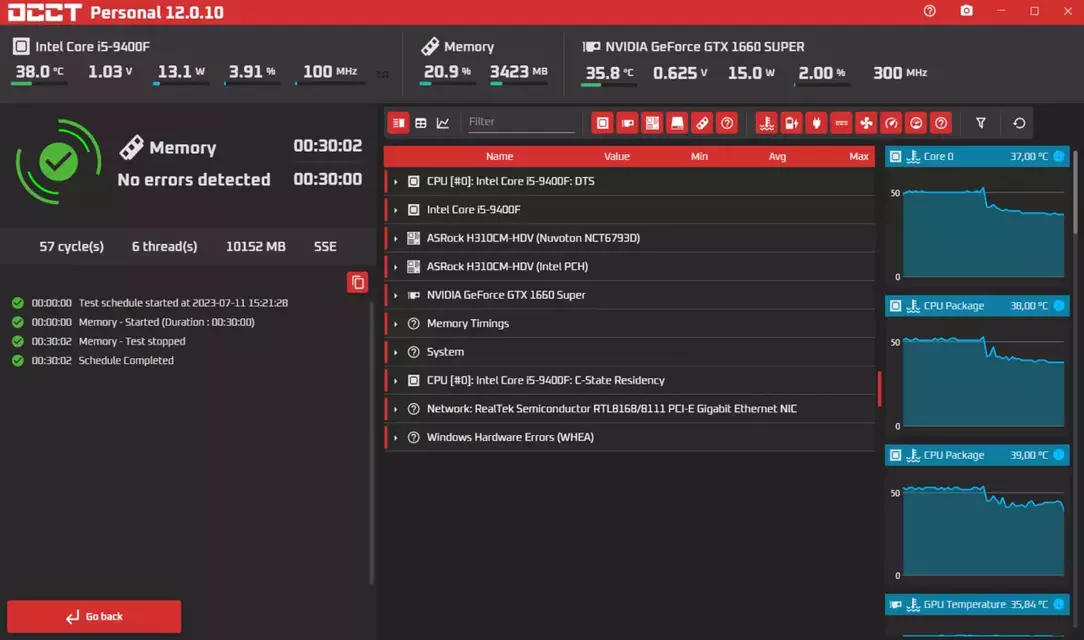Click the '57 cycle(s)' test stat
Screen dimensions: 1084x640
[71, 247]
